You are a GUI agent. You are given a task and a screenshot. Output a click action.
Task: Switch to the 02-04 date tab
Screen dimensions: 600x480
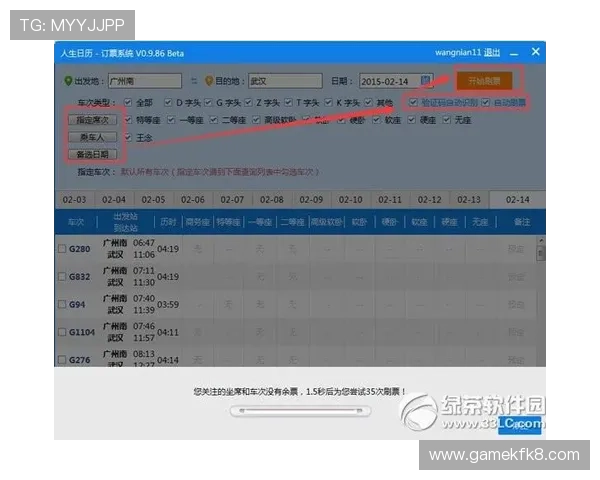[114, 199]
